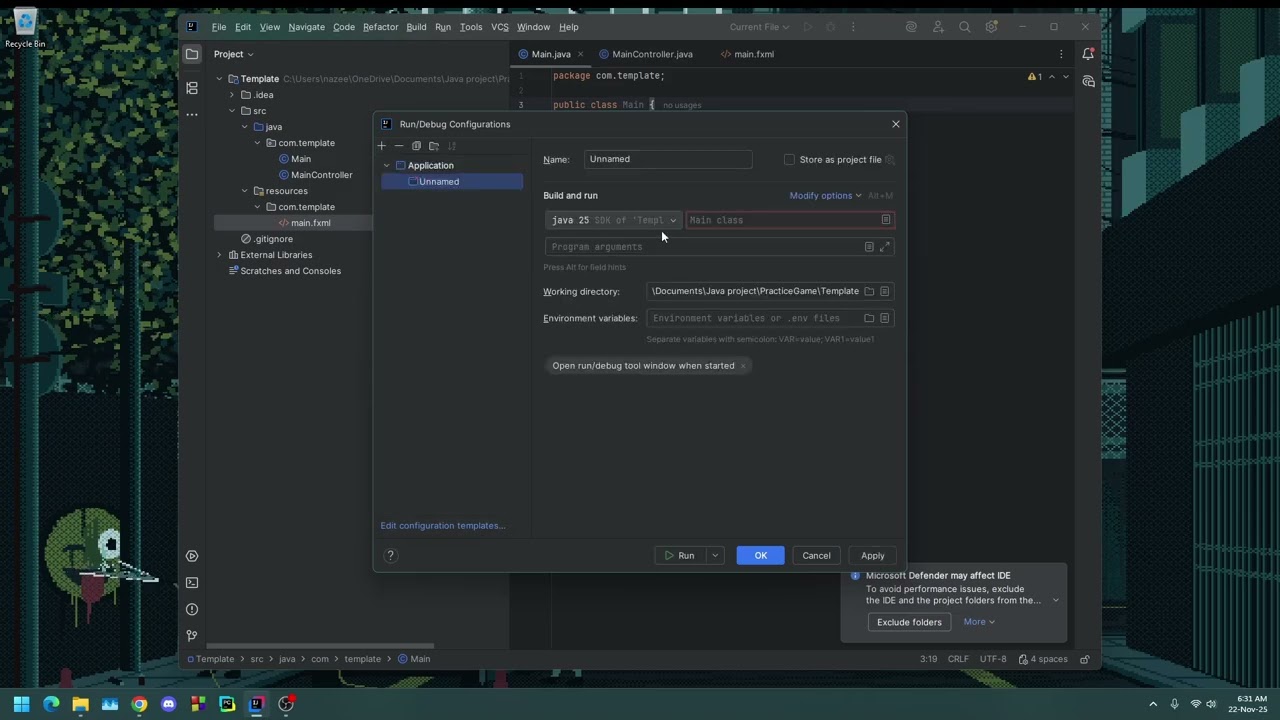Viewport: 1280px width, 720px height.
Task: Open Google Chrome from the taskbar
Action: pyautogui.click(x=139, y=704)
